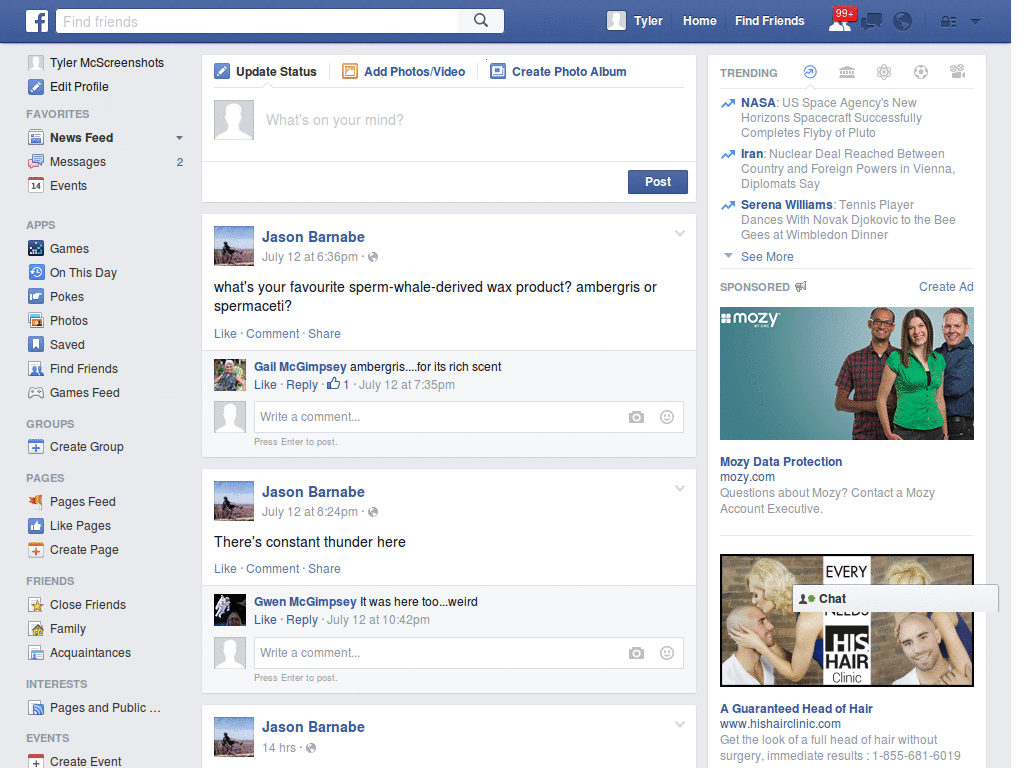Open Serena Williams trending topic
1024x768 pixels.
click(786, 204)
